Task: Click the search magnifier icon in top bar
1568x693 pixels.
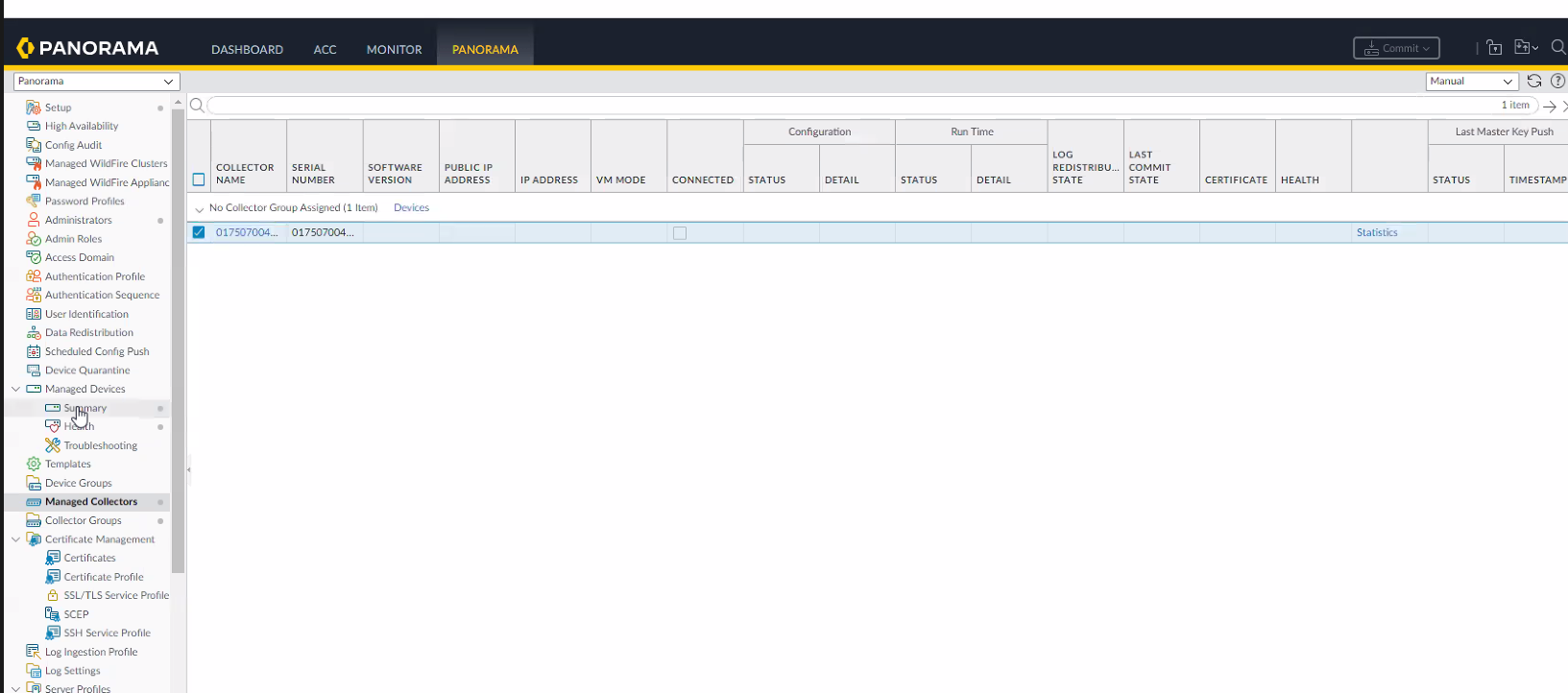Action: pyautogui.click(x=1557, y=47)
